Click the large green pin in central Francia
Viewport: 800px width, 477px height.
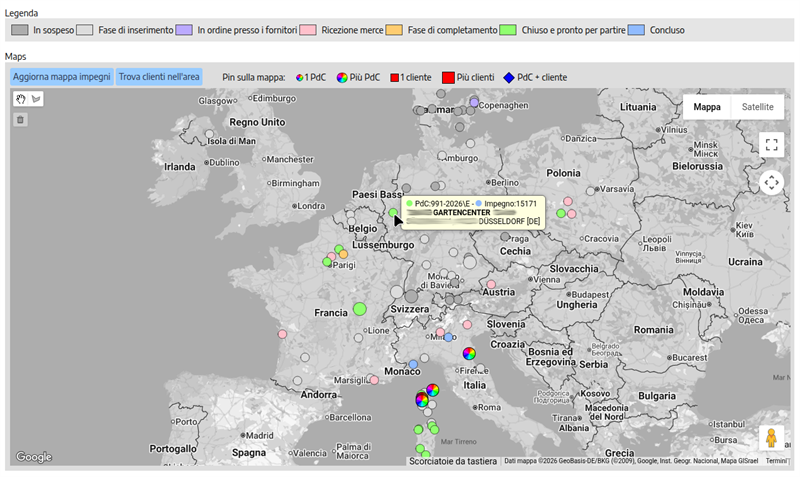click(x=360, y=309)
